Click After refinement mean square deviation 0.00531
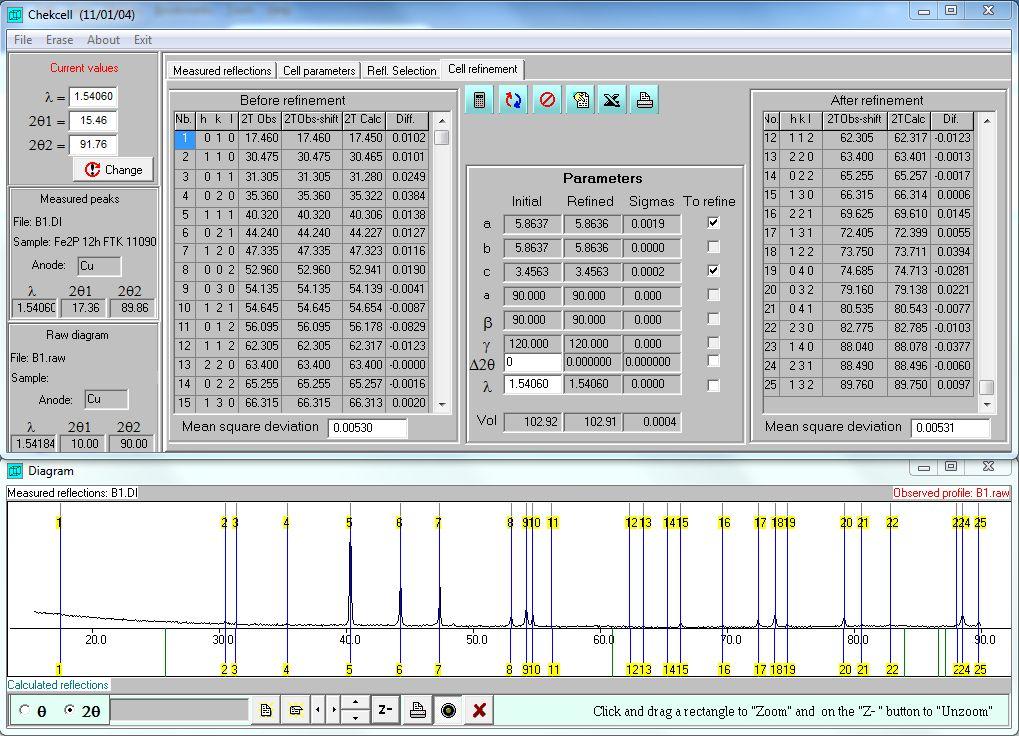This screenshot has height=736, width=1019. 951,428
